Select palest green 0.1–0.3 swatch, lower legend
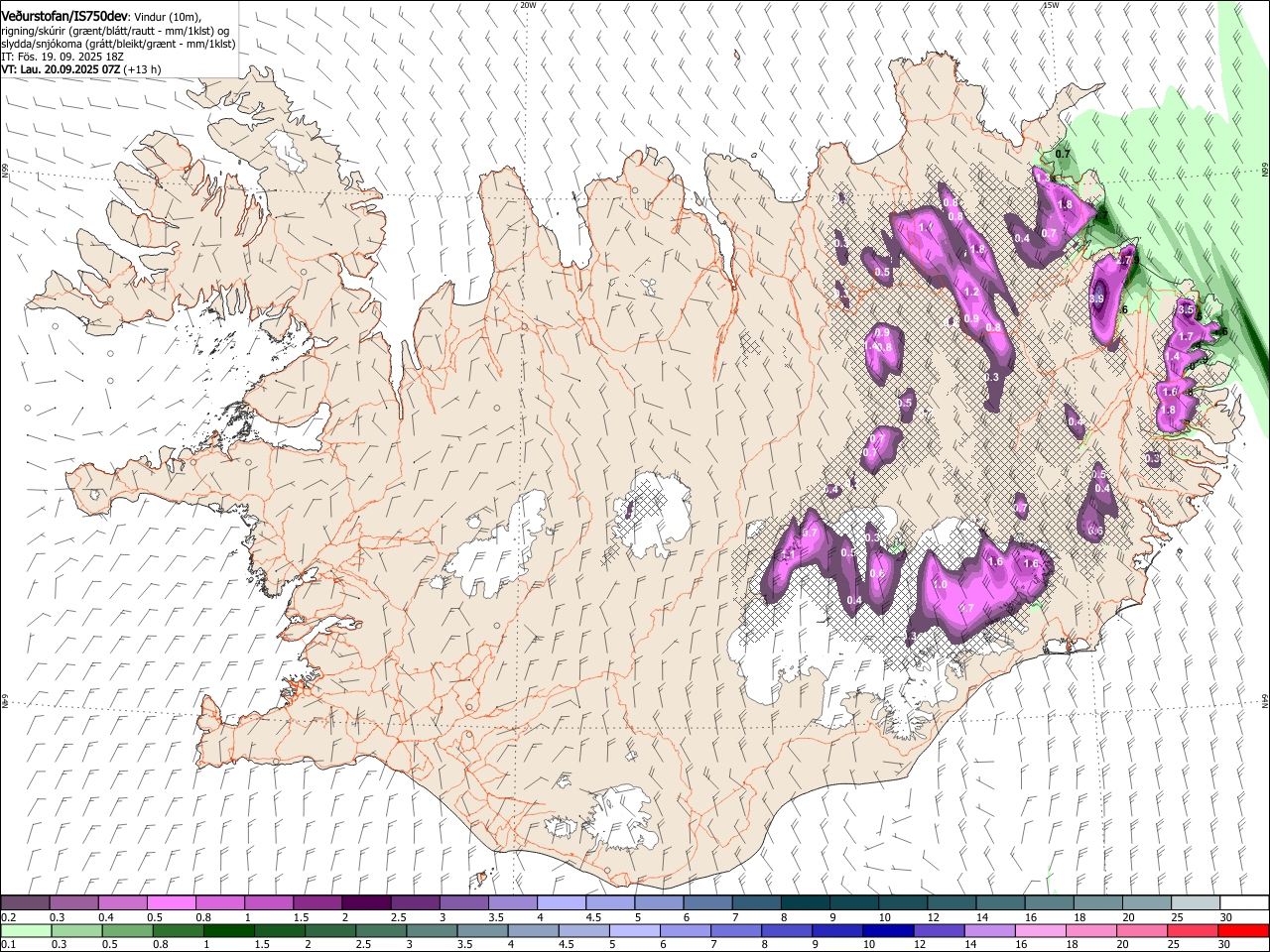Screen dimensions: 1270x952 pyautogui.click(x=25, y=930)
